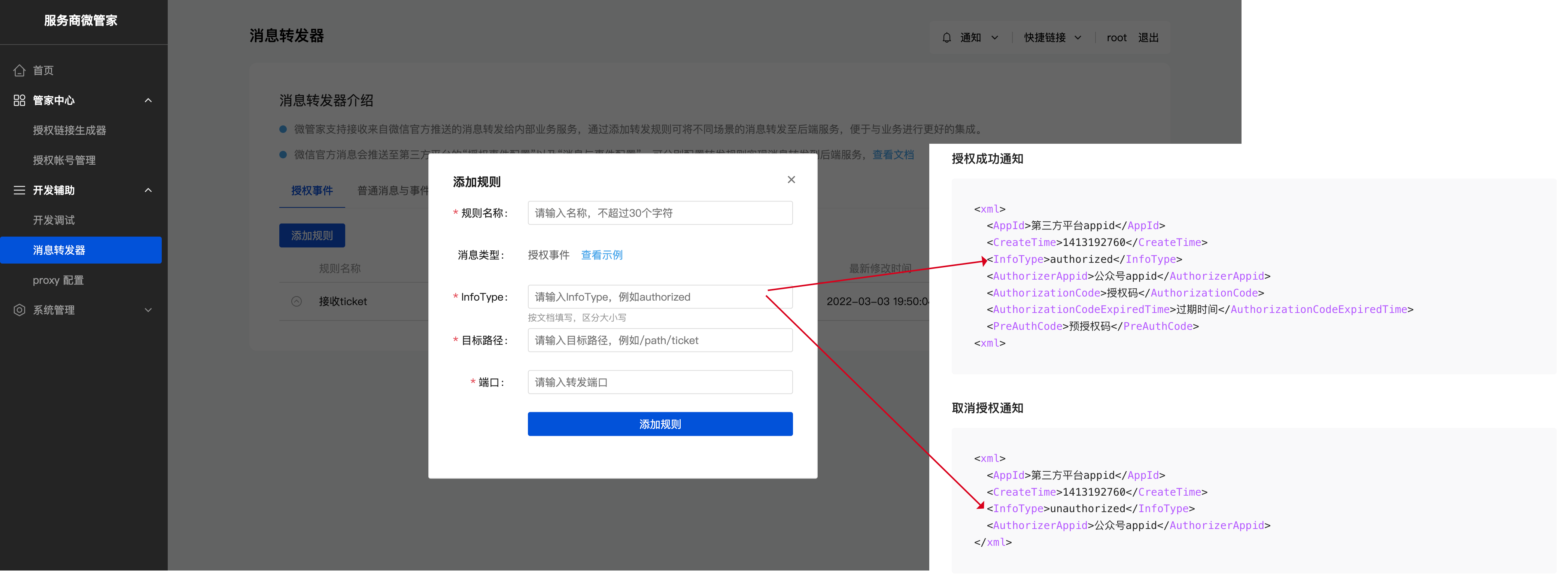Image resolution: width=1568 pixels, height=584 pixels.
Task: Click the 开发辅助 list icon
Action: 19,191
